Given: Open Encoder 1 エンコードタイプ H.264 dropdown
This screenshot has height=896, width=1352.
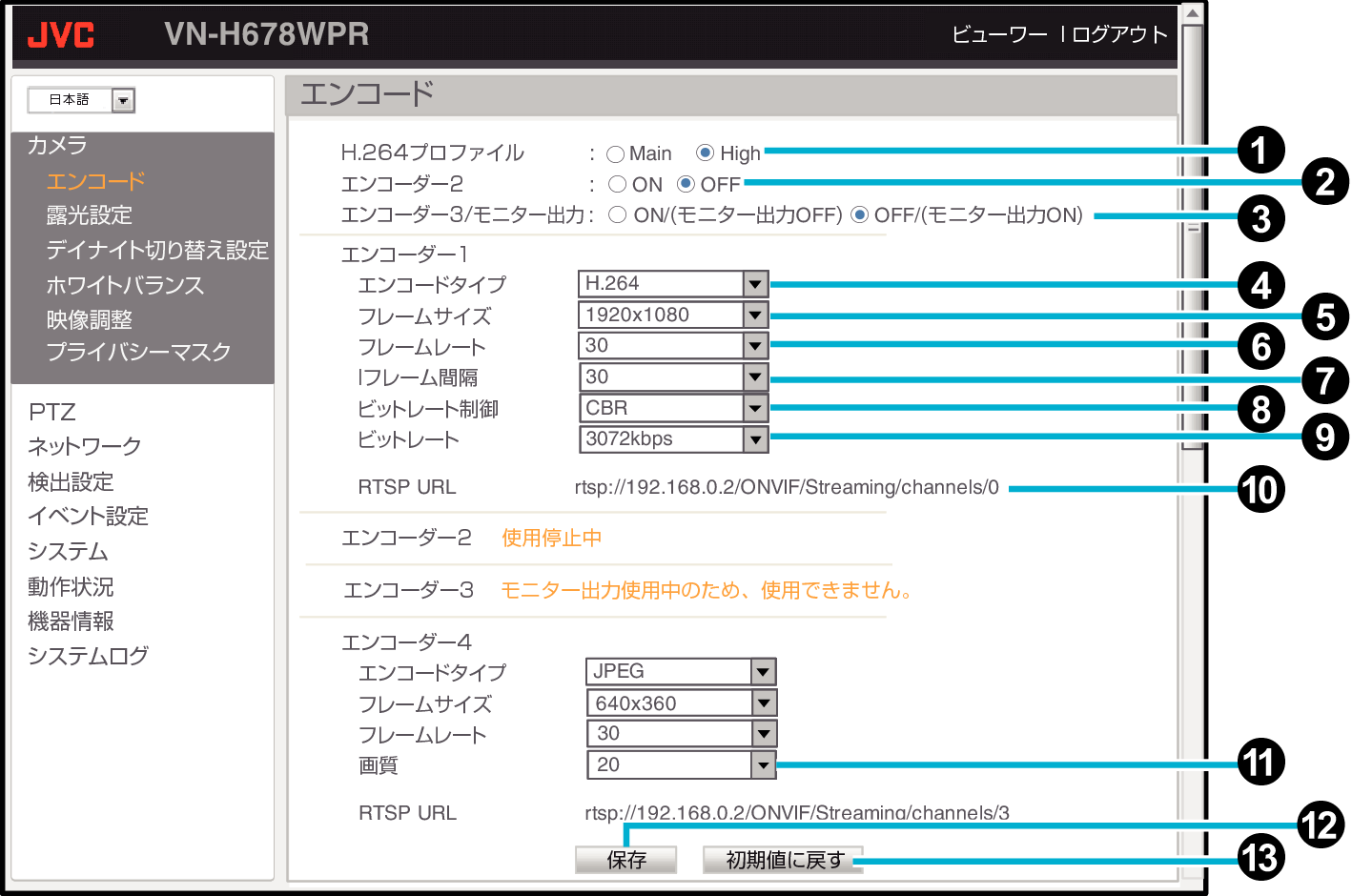Looking at the screenshot, I should (672, 284).
